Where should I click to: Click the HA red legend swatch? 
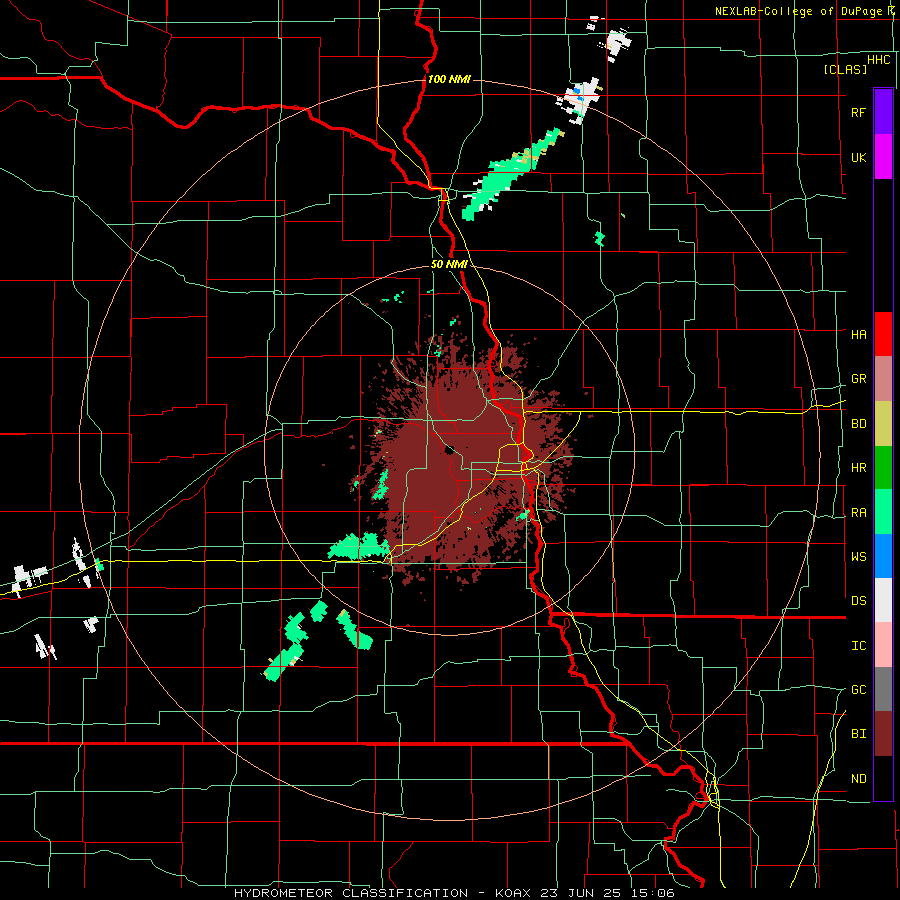(883, 334)
